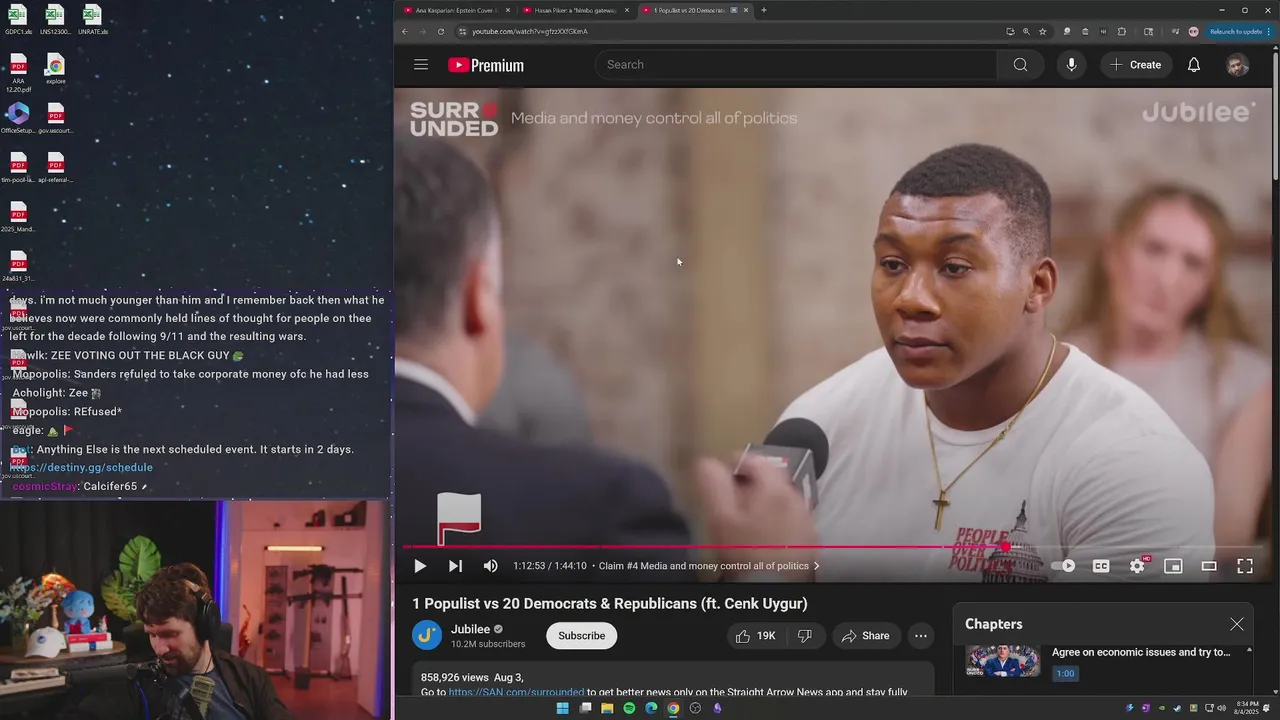This screenshot has width=1280, height=720.
Task: Go back in browser history
Action: [405, 32]
